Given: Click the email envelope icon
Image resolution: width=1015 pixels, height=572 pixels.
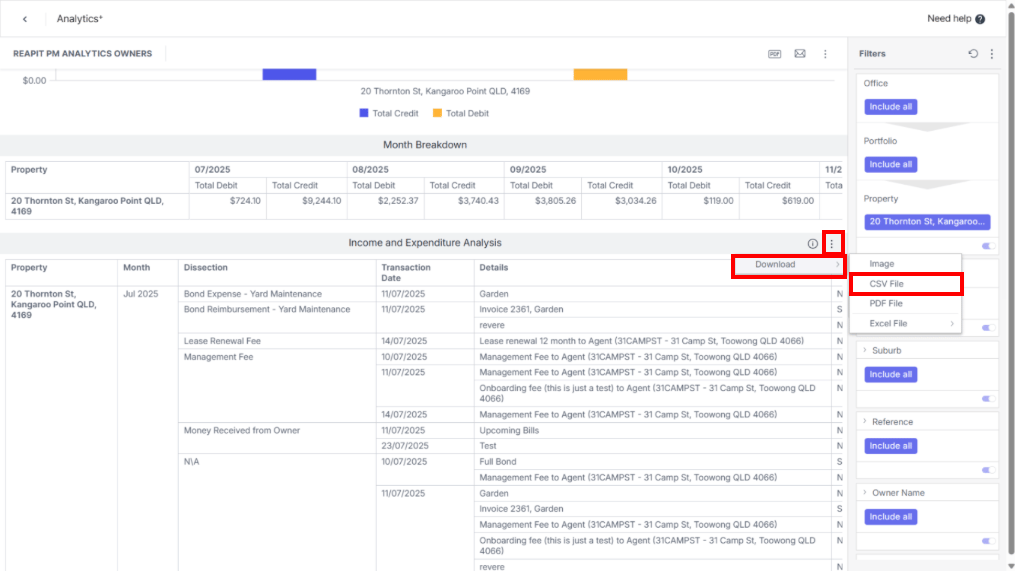Looking at the screenshot, I should point(800,54).
